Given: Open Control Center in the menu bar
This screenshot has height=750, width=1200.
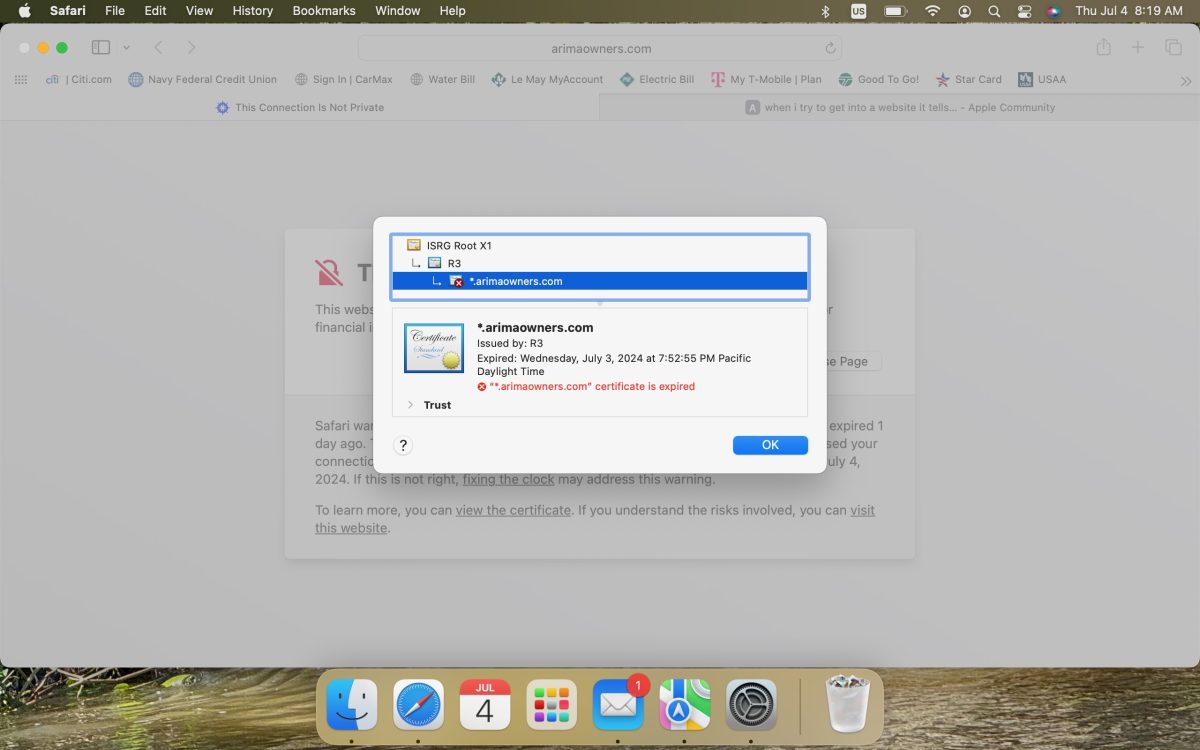Looking at the screenshot, I should click(x=1024, y=11).
